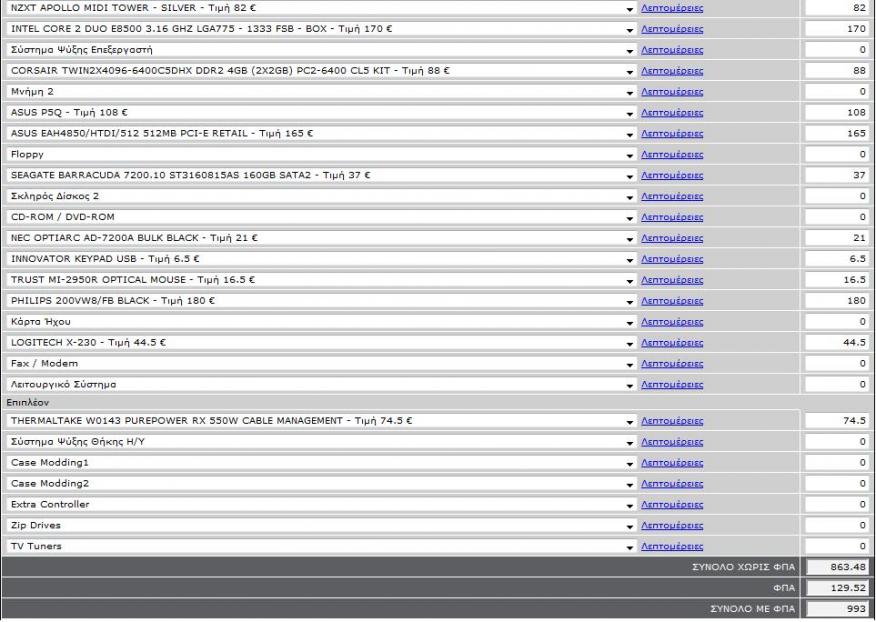Select the ΣΥΝΟΛΟ ΜΕ ΦΠΑ field 993
876x622 pixels.
[837, 609]
